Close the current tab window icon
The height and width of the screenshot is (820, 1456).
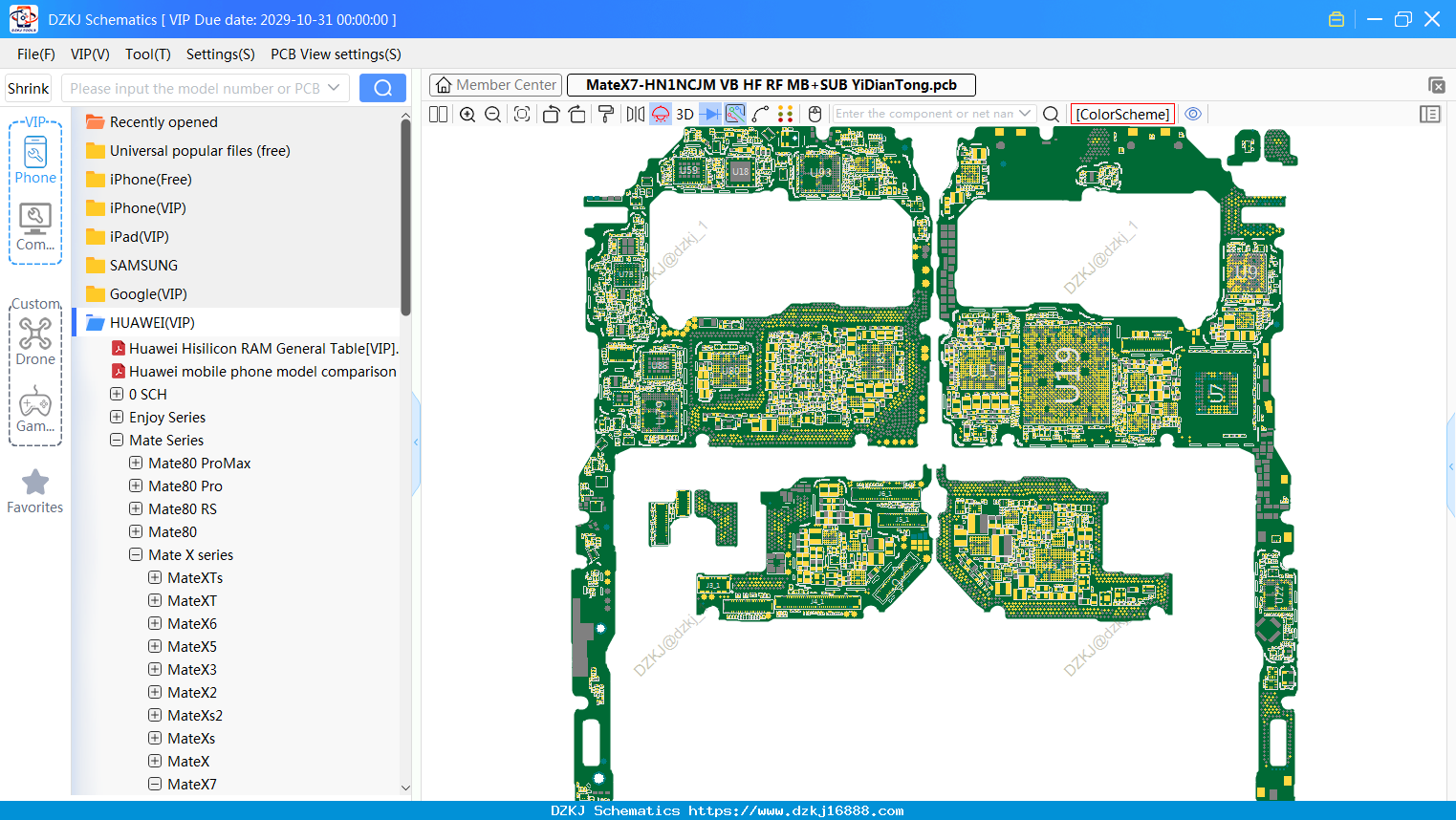tap(1436, 85)
